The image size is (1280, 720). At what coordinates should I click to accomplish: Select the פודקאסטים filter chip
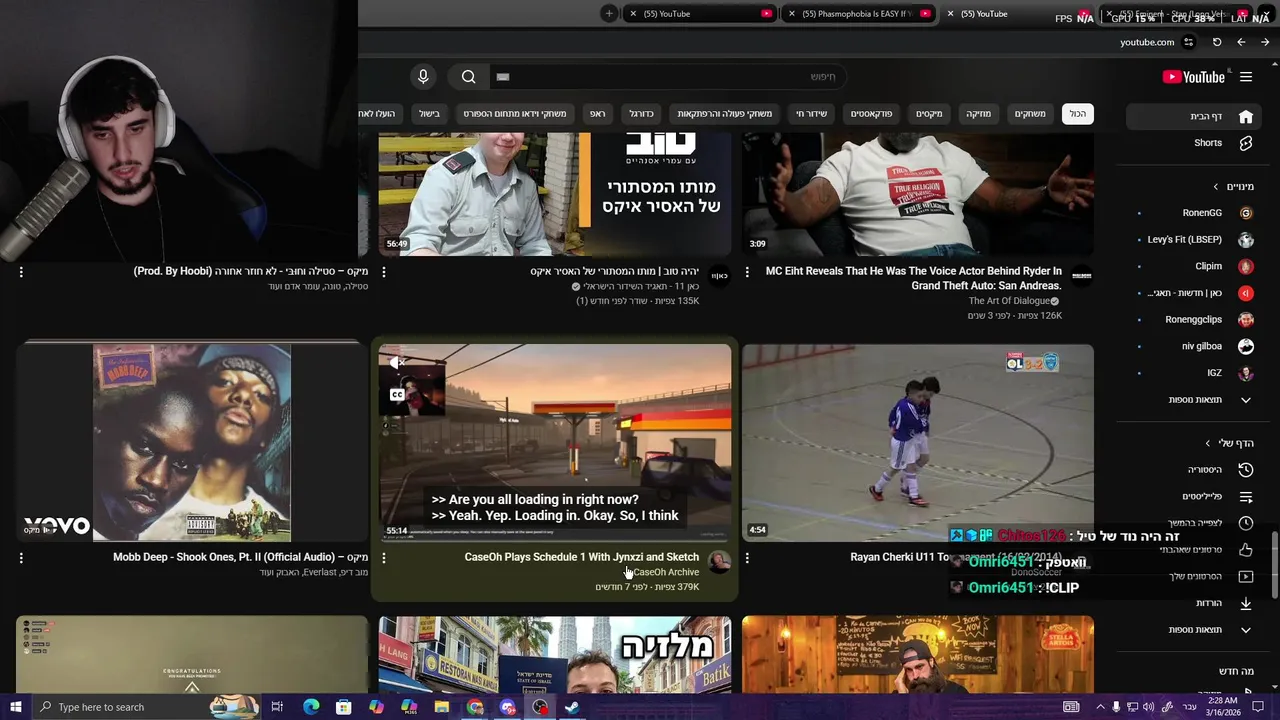[x=871, y=114]
